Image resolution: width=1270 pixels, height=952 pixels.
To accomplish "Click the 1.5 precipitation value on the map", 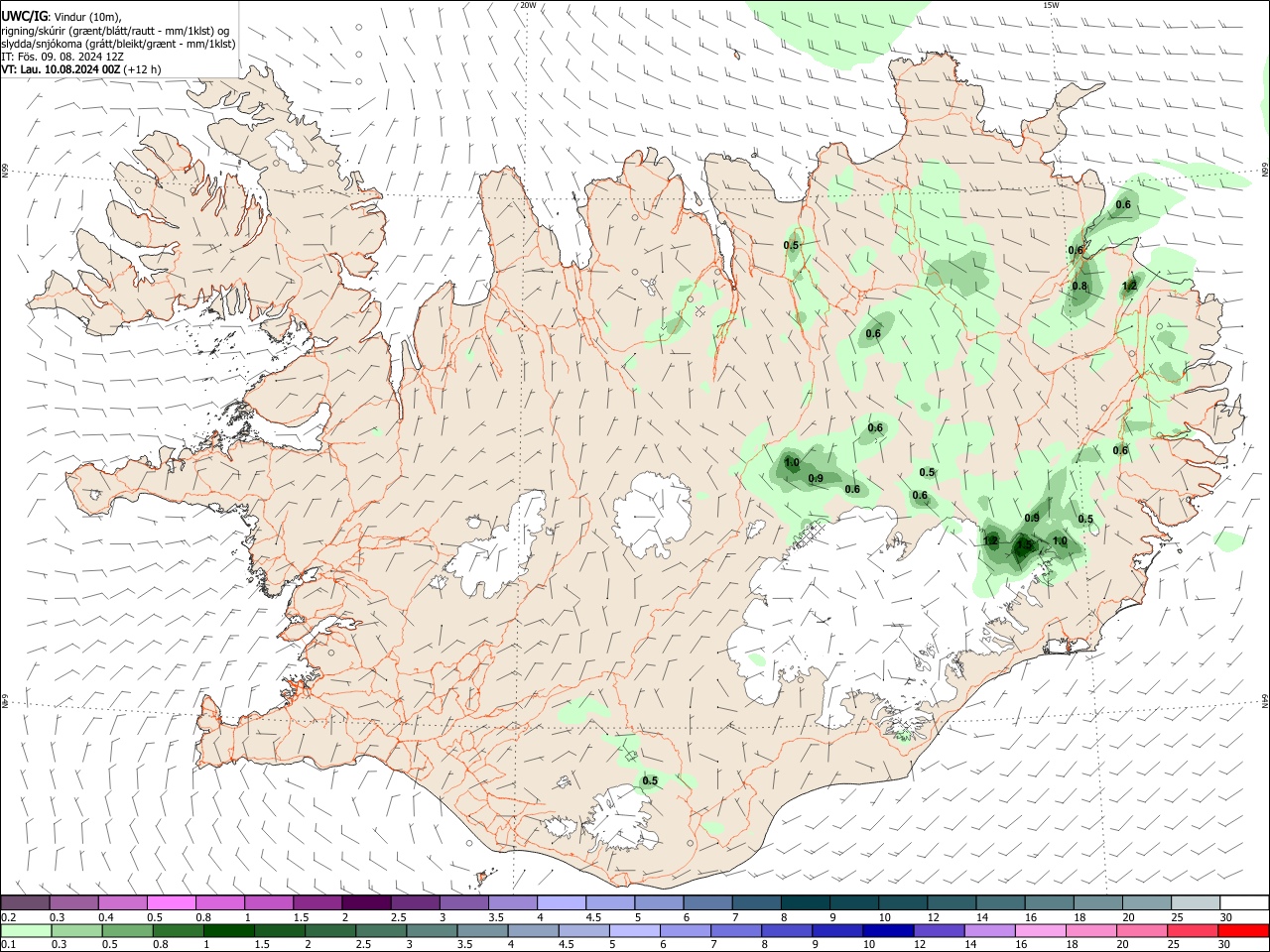I will [x=1025, y=545].
